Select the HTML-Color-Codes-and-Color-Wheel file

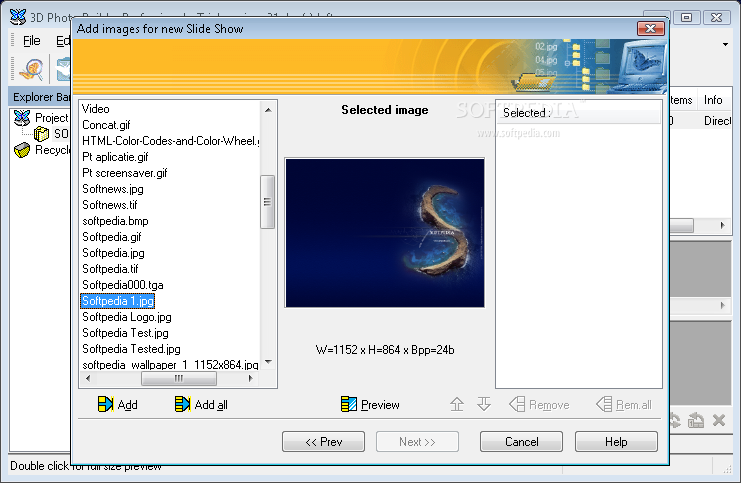tap(171, 141)
